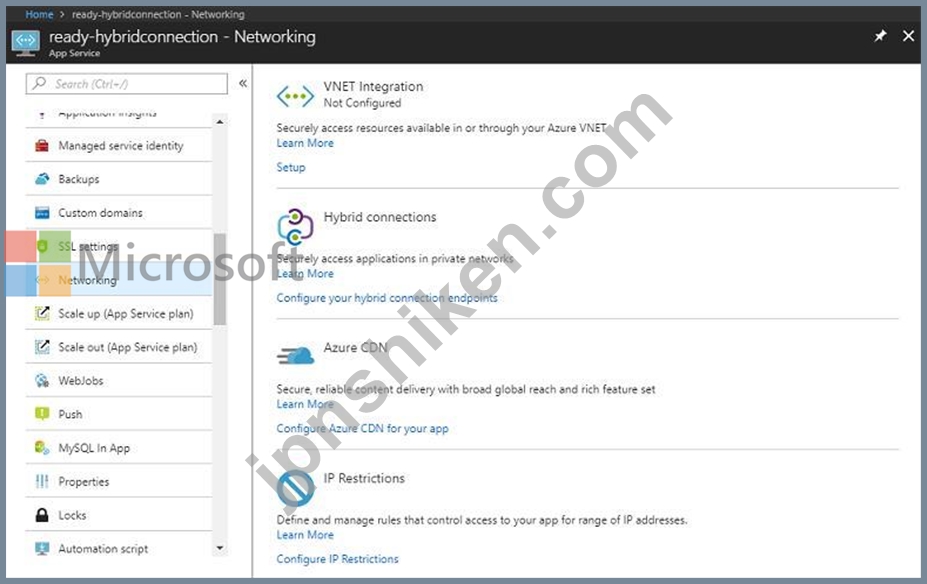This screenshot has height=584, width=927.
Task: Click the Azure CDN heading
Action: 355,348
